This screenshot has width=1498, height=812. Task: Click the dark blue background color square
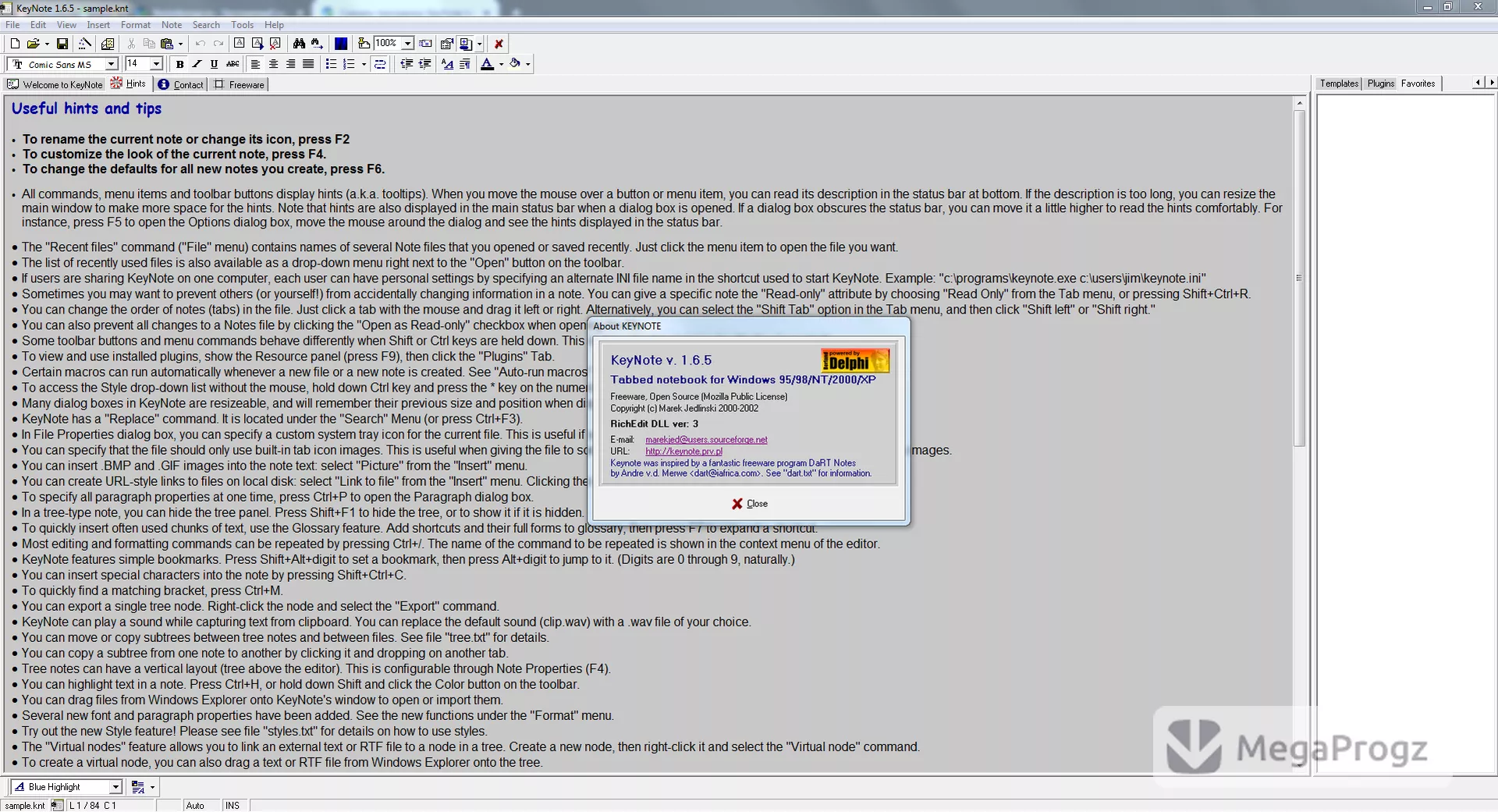[341, 44]
